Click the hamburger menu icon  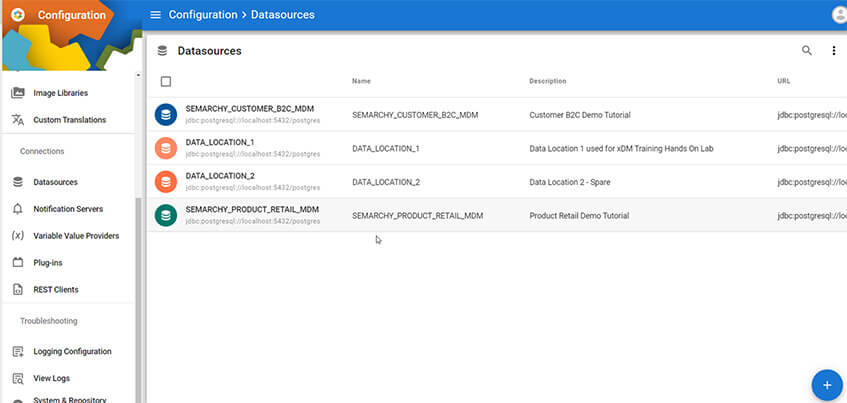pos(155,15)
